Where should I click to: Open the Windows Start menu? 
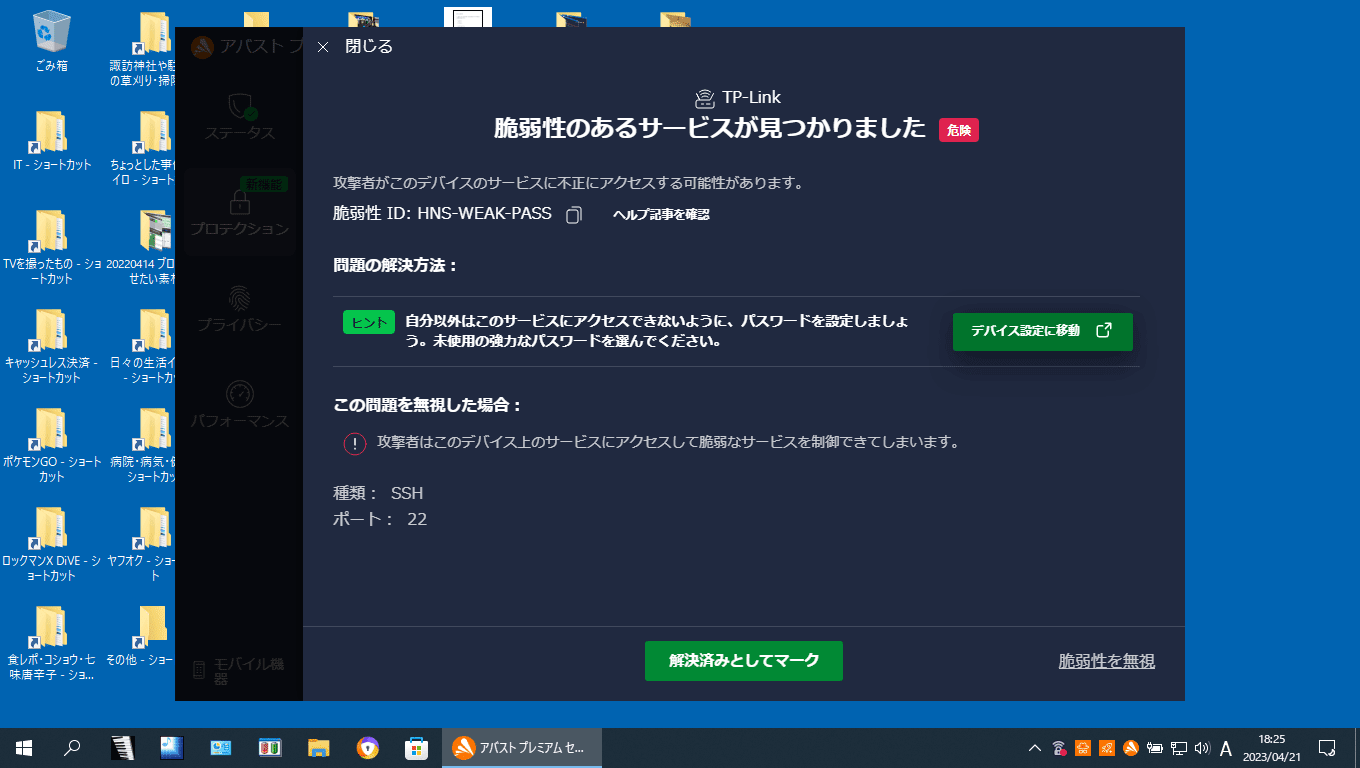(24, 747)
